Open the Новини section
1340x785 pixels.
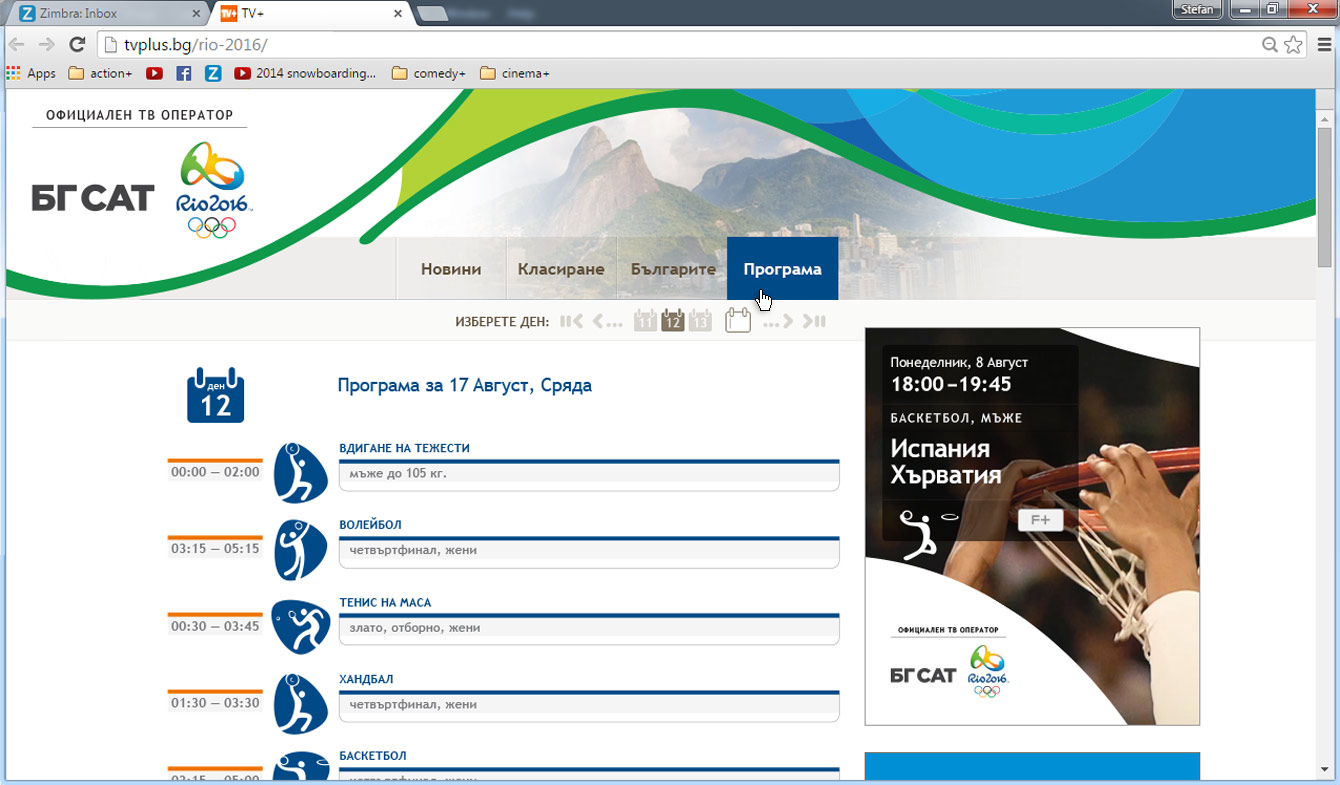(451, 268)
